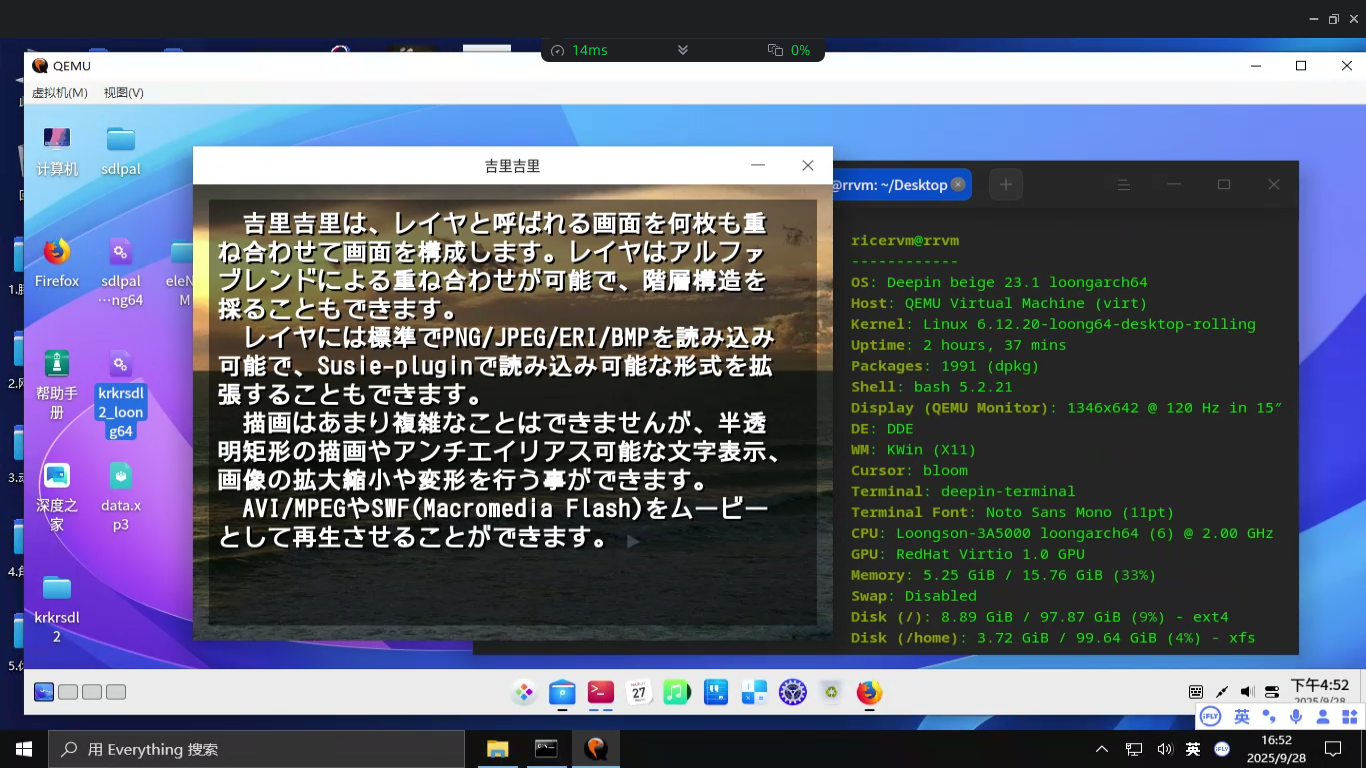
Task: Open the file manager from the Deepin dock
Action: click(x=562, y=692)
